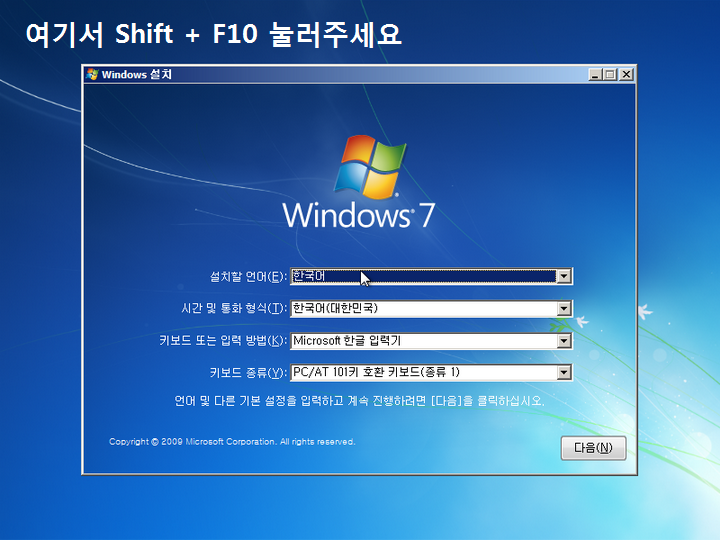
Task: Click the Windows 설치 title bar icon
Action: click(92, 74)
